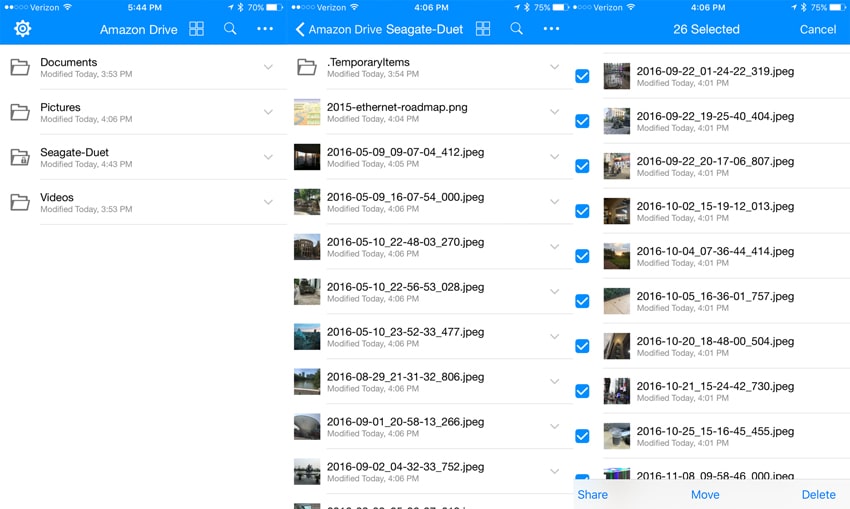Uncheck 2016-09-22_01-24-22_319.jpeg
850x509 pixels.
click(x=582, y=76)
